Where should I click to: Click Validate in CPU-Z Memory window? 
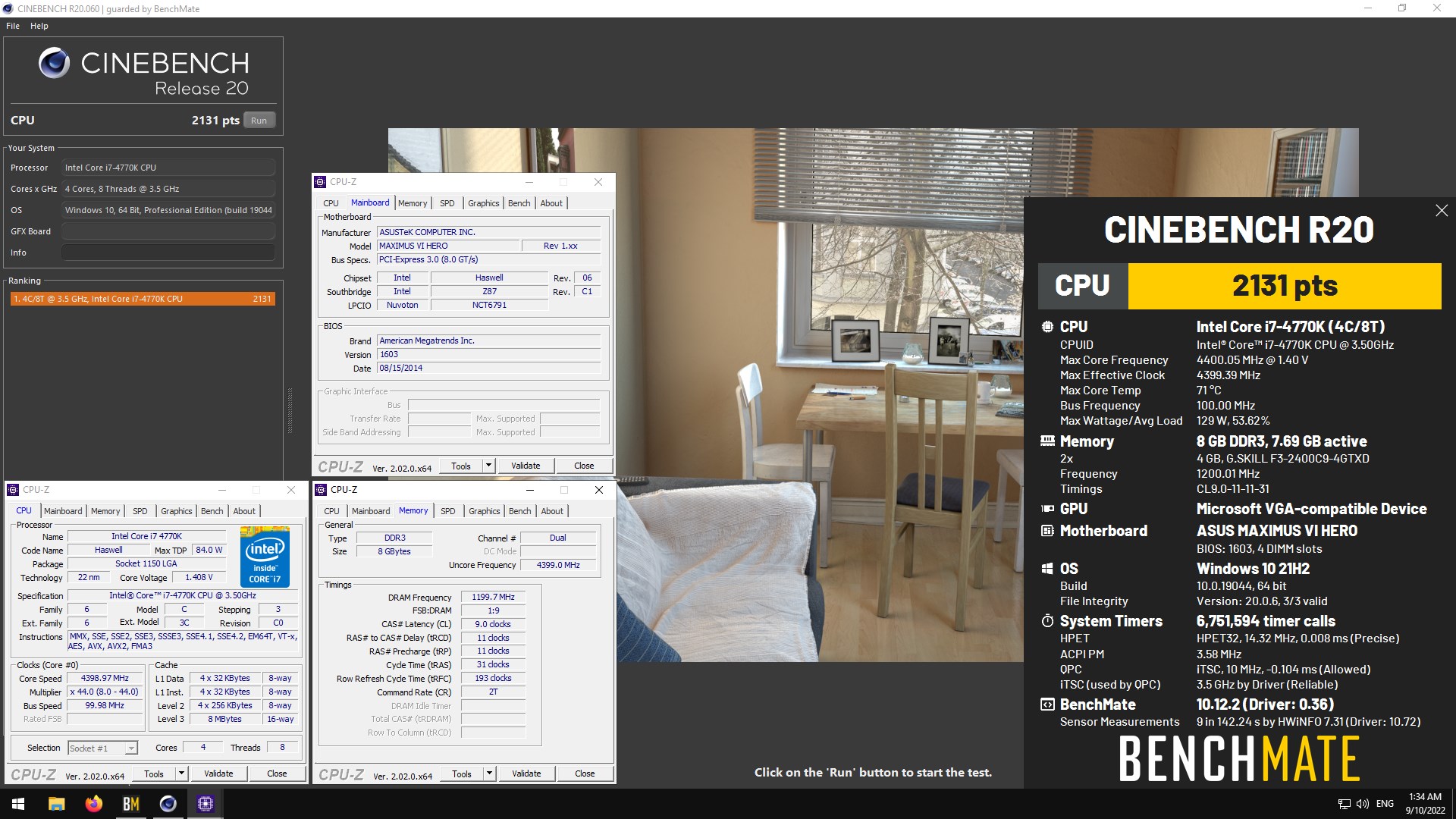click(526, 774)
